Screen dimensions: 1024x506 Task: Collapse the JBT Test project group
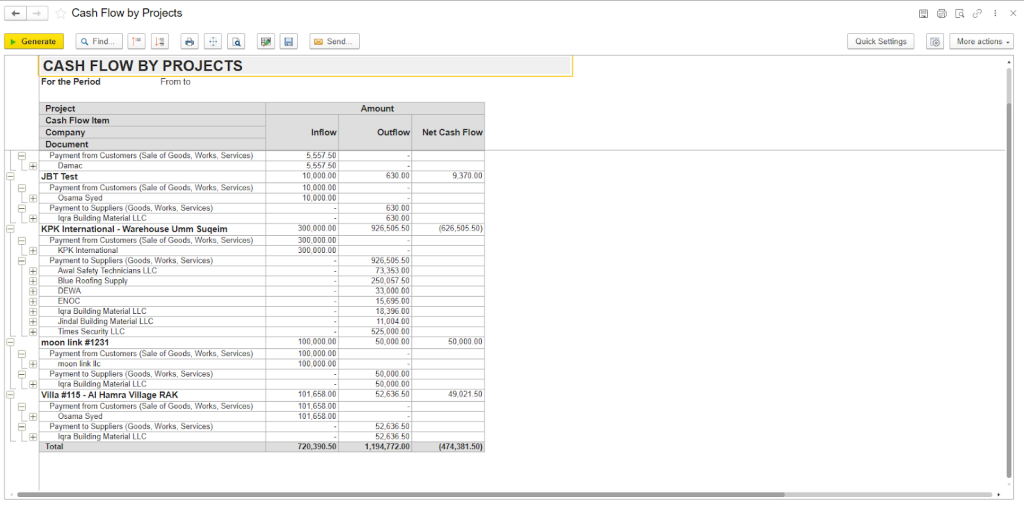(10, 176)
